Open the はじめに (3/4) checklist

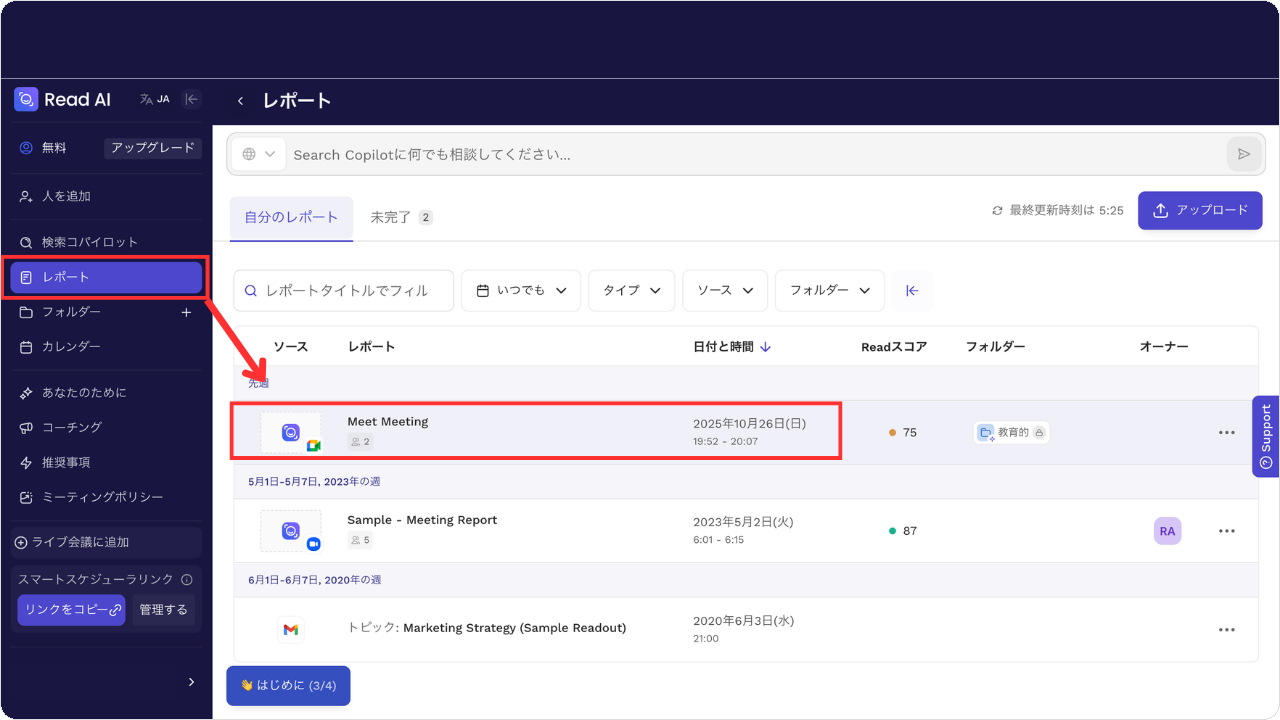(x=288, y=686)
